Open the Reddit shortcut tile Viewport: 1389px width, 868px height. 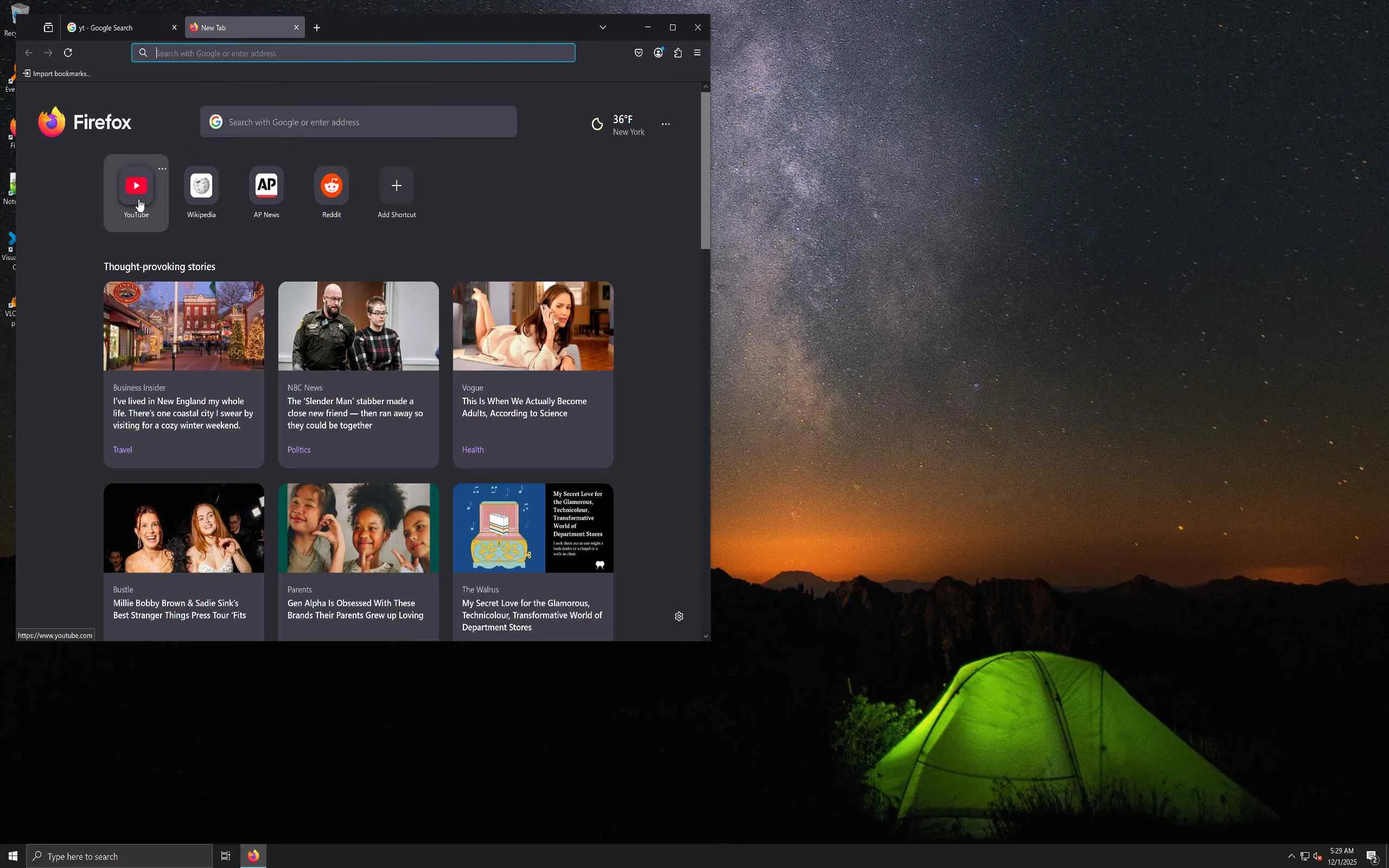[x=331, y=186]
